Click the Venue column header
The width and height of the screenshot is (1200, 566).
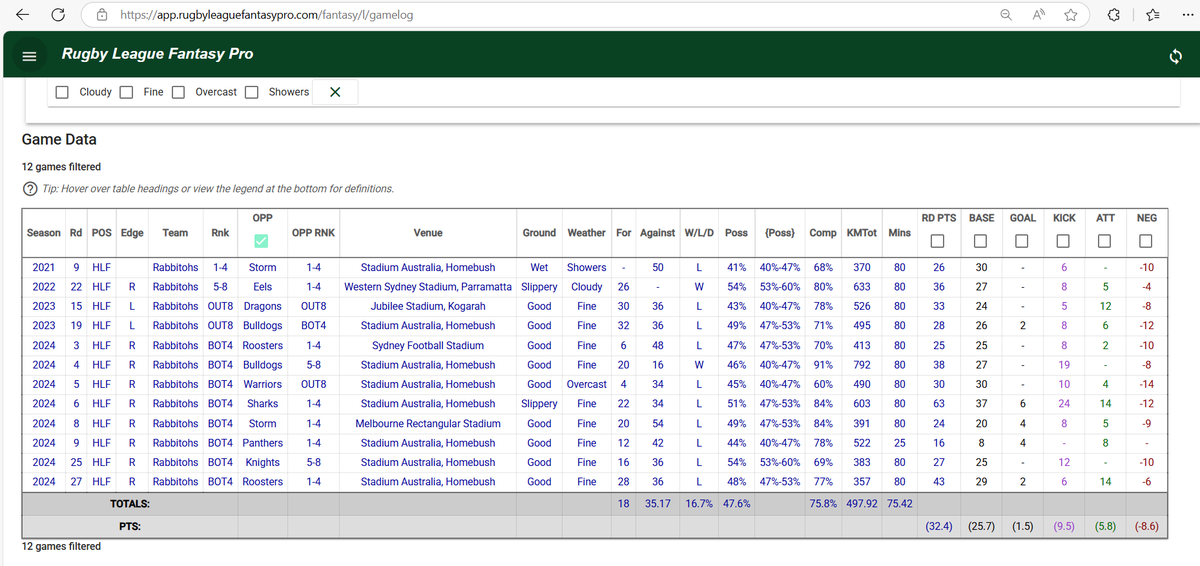[427, 233]
